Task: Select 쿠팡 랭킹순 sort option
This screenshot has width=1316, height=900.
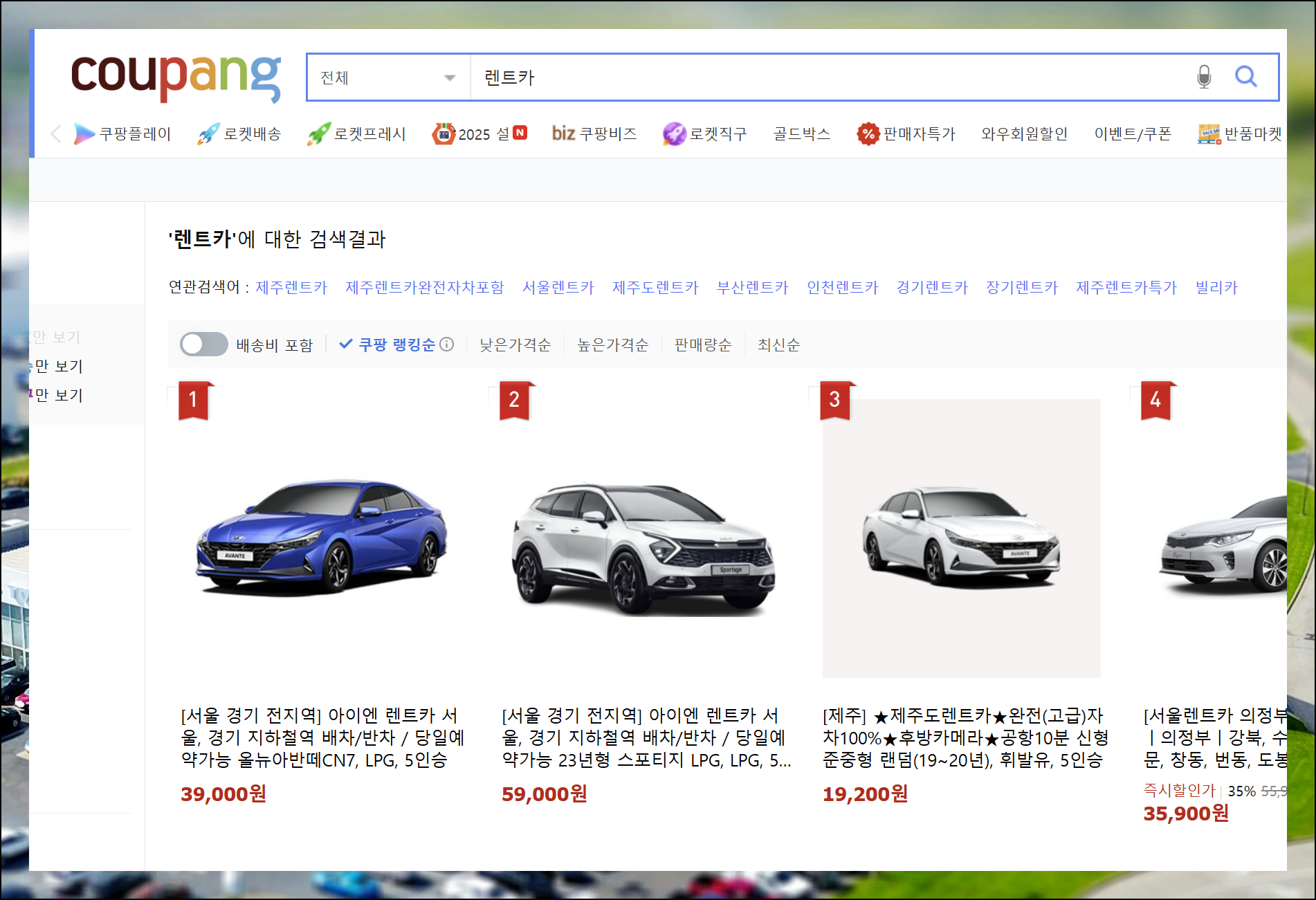Action: pyautogui.click(x=388, y=345)
